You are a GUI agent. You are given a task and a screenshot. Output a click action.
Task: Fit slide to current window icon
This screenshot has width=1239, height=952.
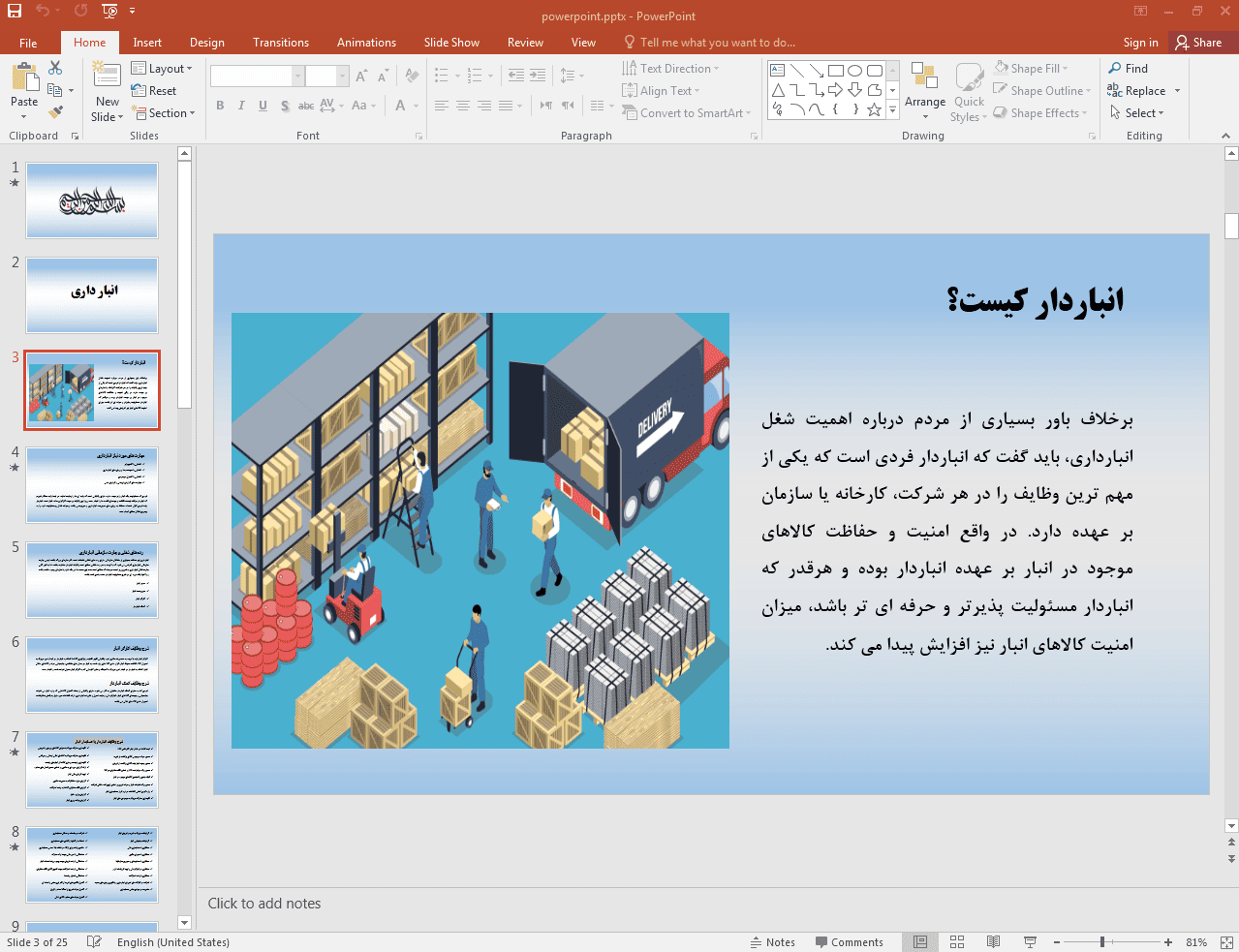(x=1225, y=942)
